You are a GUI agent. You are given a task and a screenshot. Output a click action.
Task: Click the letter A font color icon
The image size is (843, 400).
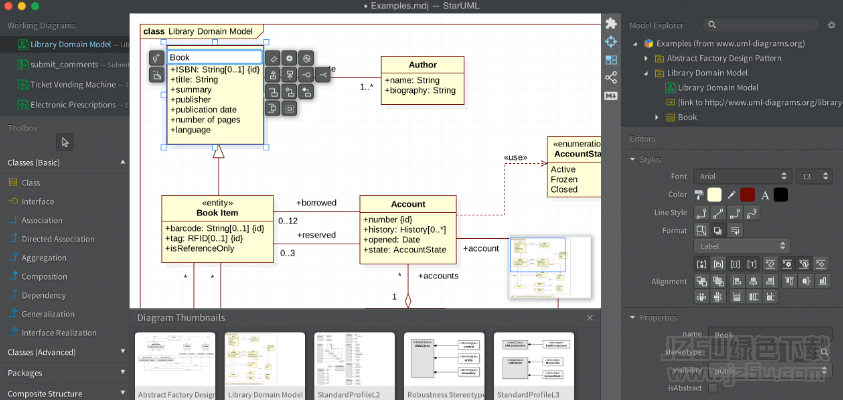point(765,195)
